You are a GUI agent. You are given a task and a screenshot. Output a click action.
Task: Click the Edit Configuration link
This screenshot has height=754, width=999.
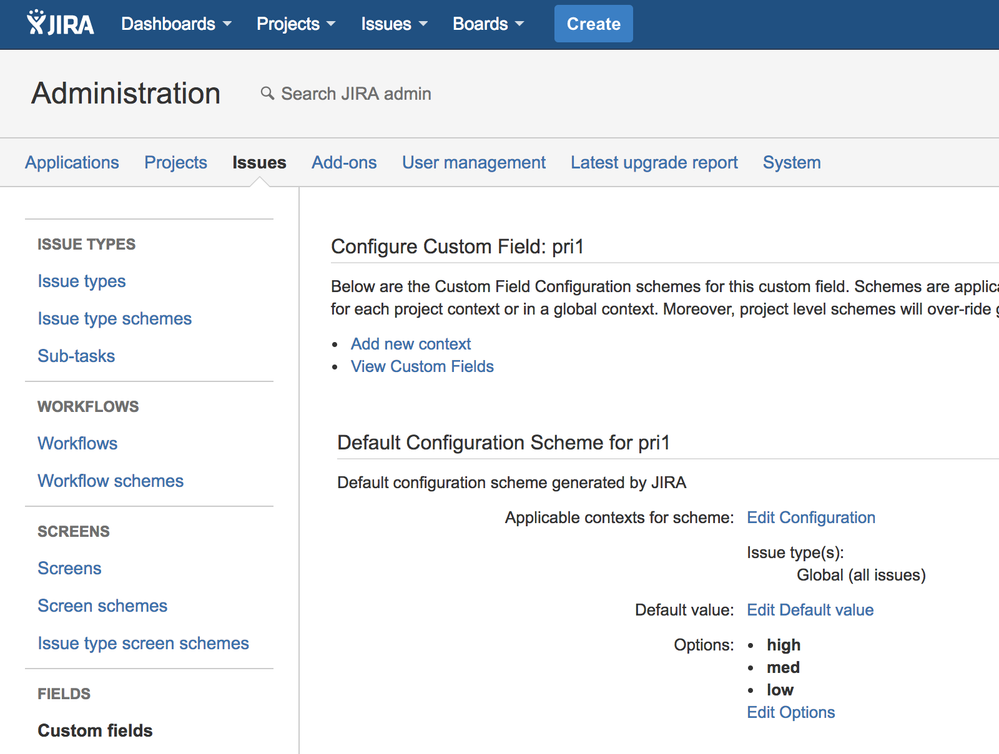point(811,518)
